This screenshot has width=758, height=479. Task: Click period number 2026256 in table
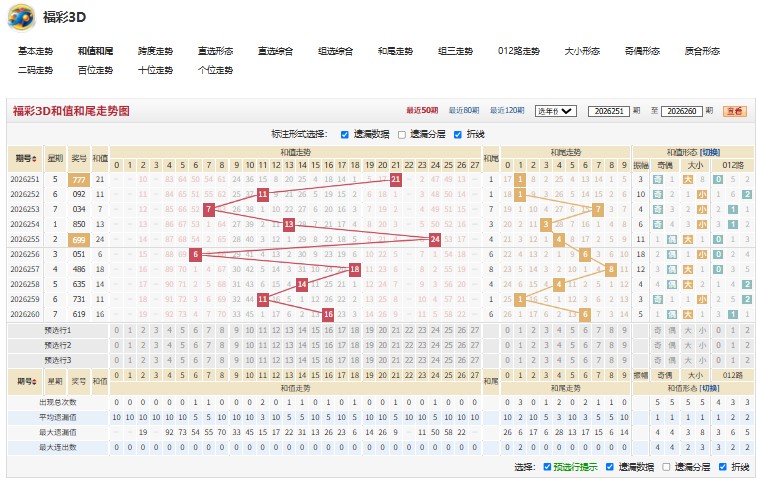(25, 254)
